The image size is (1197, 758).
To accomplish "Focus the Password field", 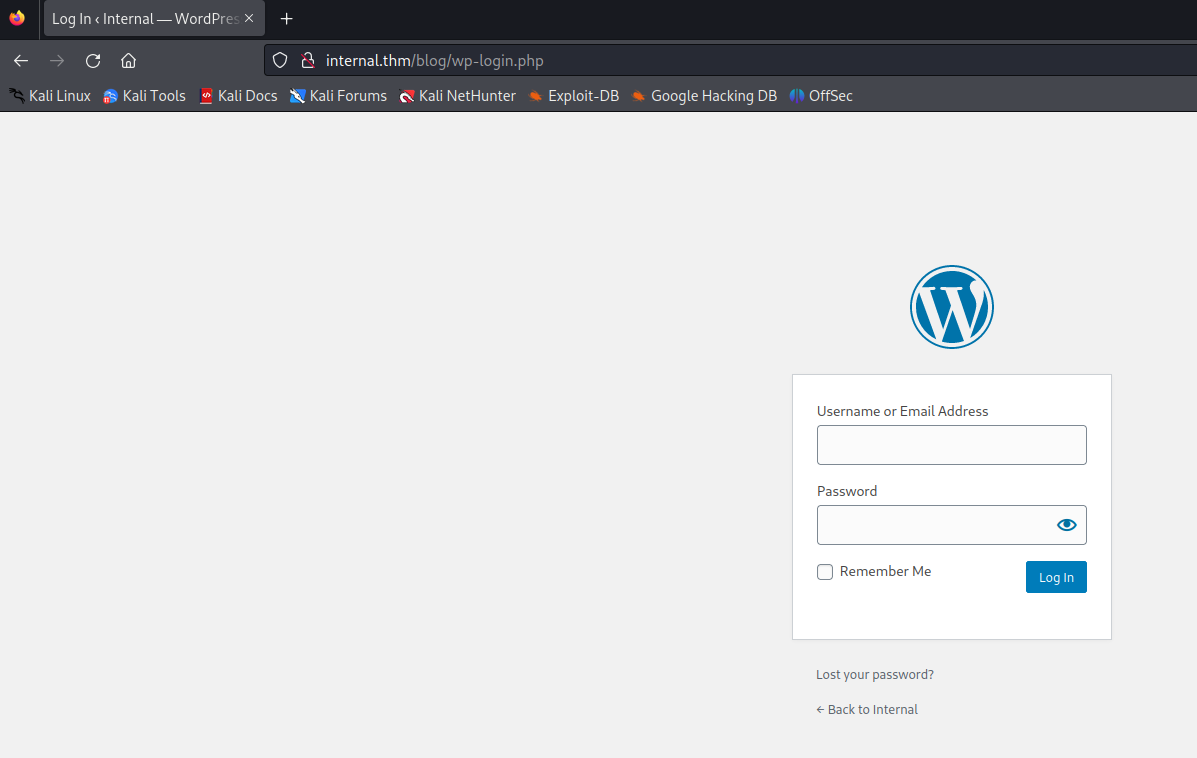I will (x=951, y=525).
